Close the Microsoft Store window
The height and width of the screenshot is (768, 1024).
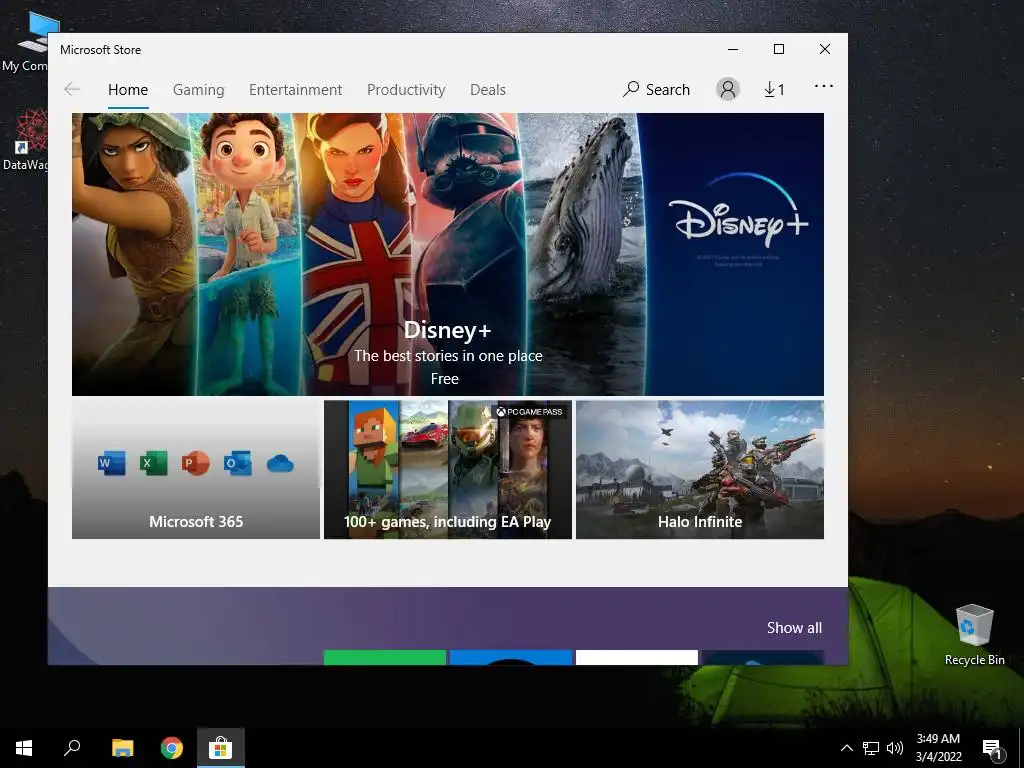(x=825, y=50)
